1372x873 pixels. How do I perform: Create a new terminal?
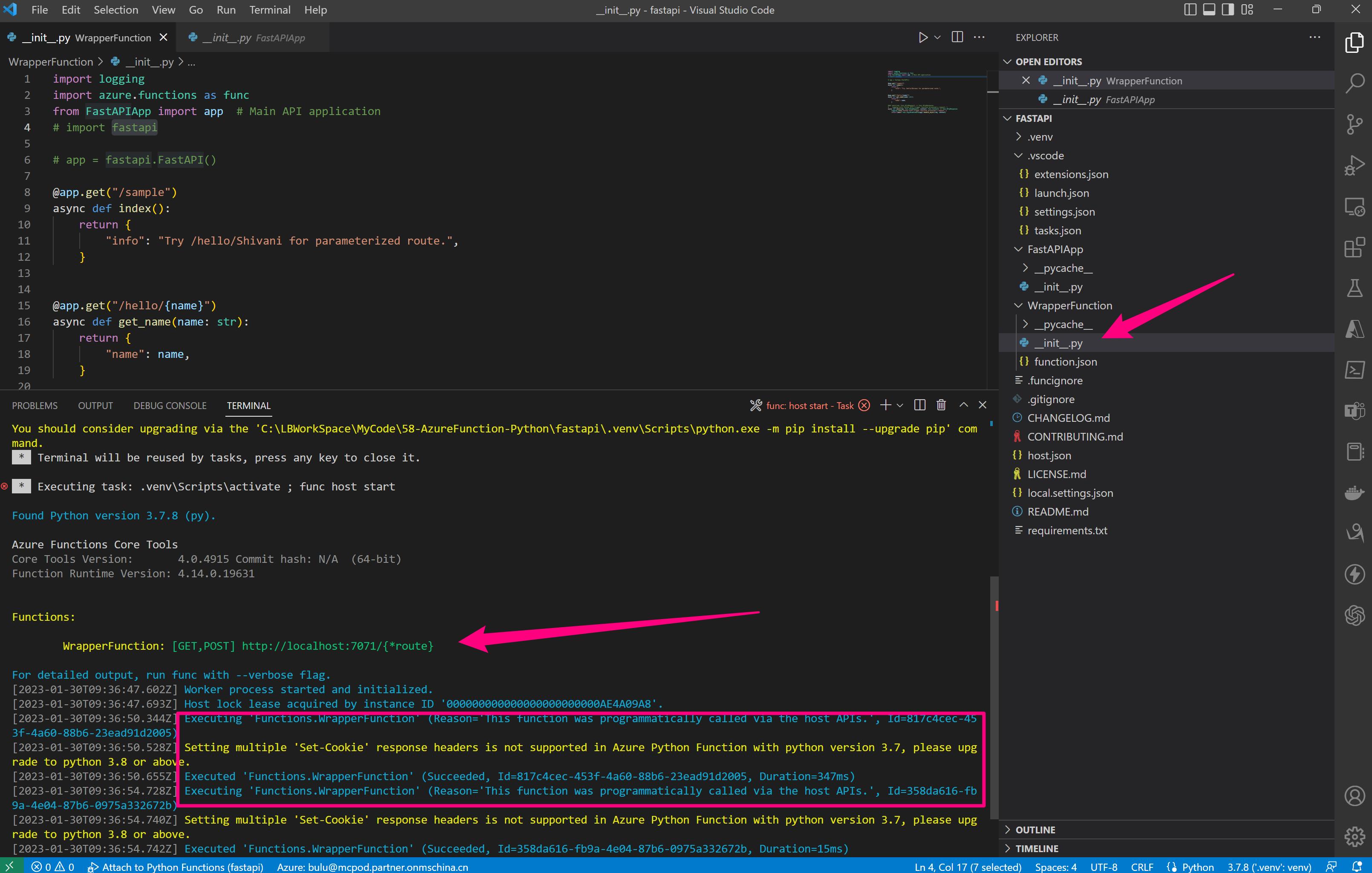click(885, 405)
